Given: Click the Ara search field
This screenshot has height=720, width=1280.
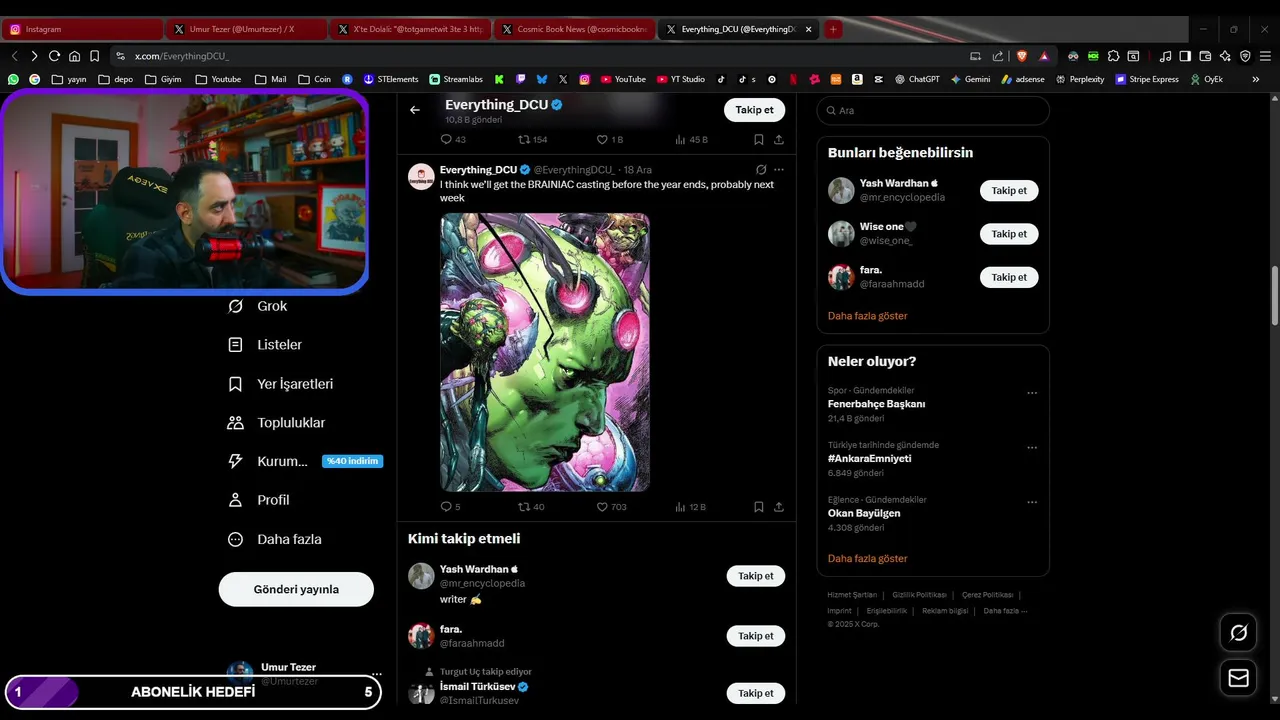Looking at the screenshot, I should [933, 110].
